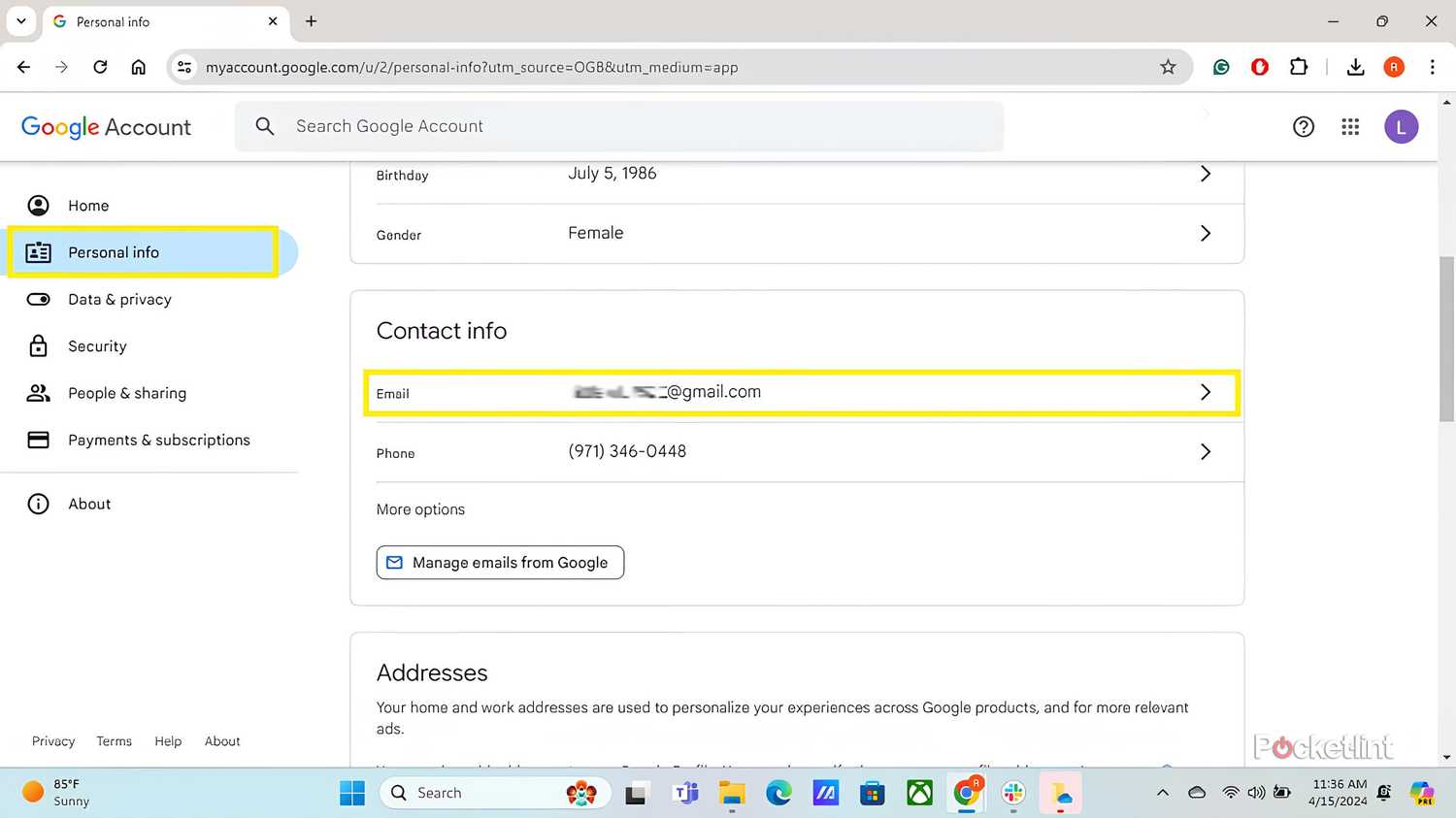Bookmark this page with star icon
The height and width of the screenshot is (818, 1456).
(1168, 67)
